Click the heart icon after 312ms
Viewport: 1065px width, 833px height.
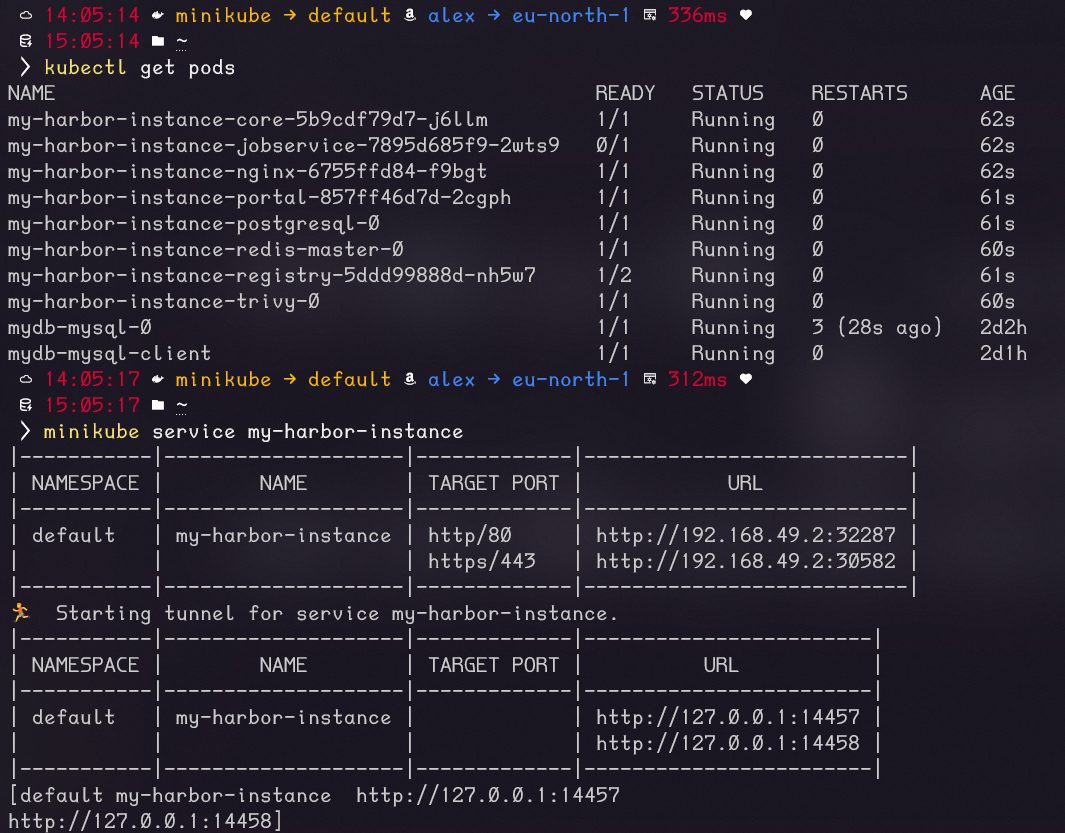[x=746, y=379]
